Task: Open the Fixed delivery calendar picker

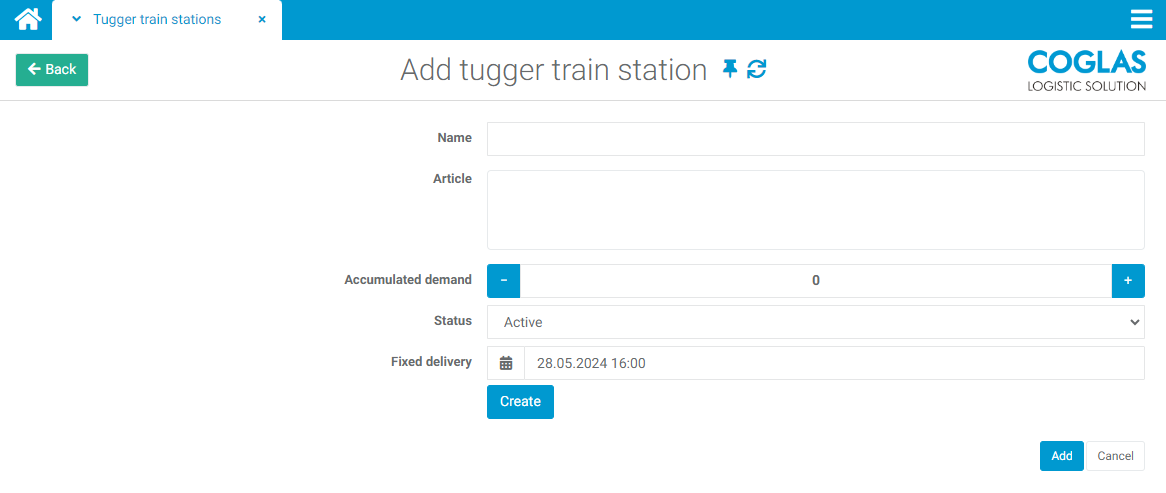Action: coord(506,363)
